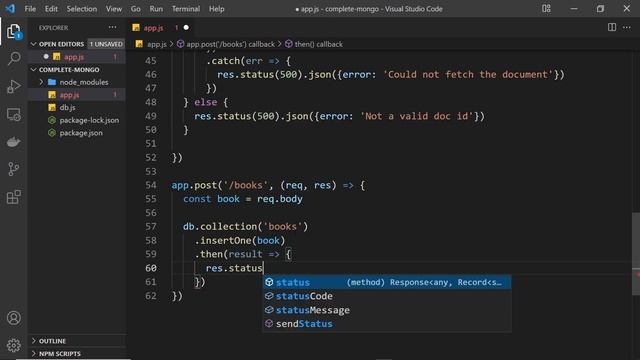640x360 pixels.
Task: Select app.js in COMPLETE-MONGO file tree
Action: tap(77, 95)
